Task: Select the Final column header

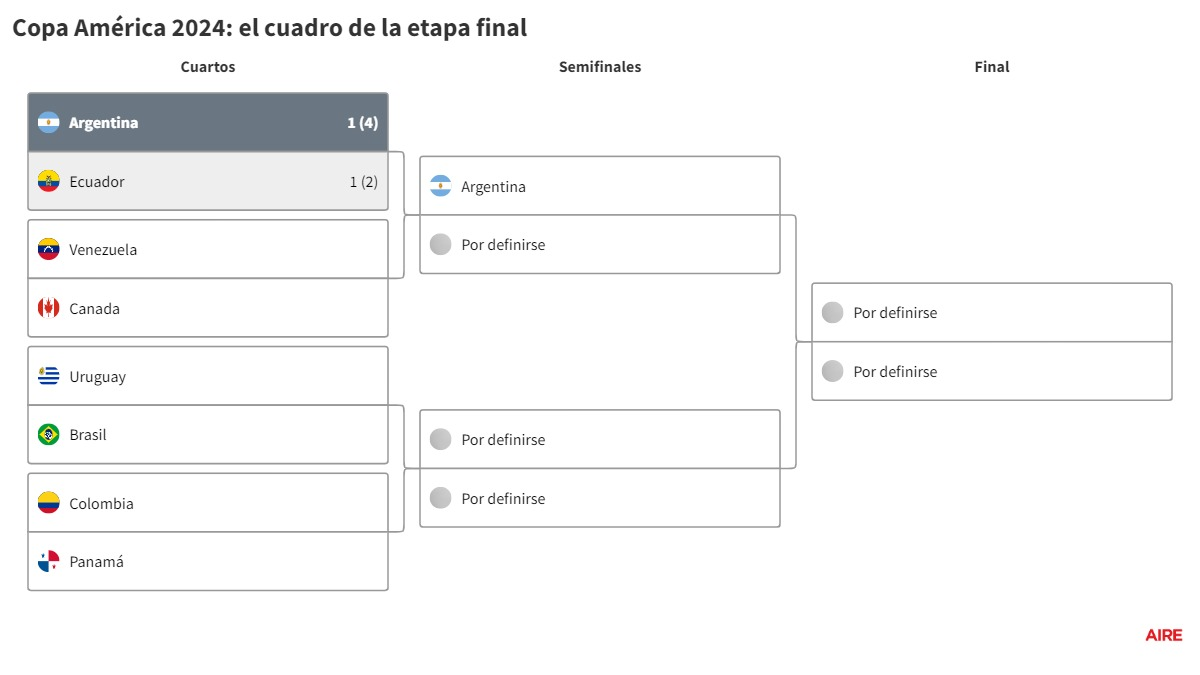Action: [x=992, y=67]
